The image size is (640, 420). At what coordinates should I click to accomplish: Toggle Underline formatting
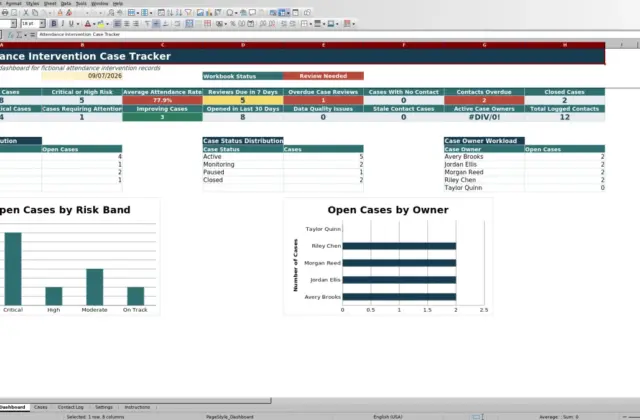[71, 24]
